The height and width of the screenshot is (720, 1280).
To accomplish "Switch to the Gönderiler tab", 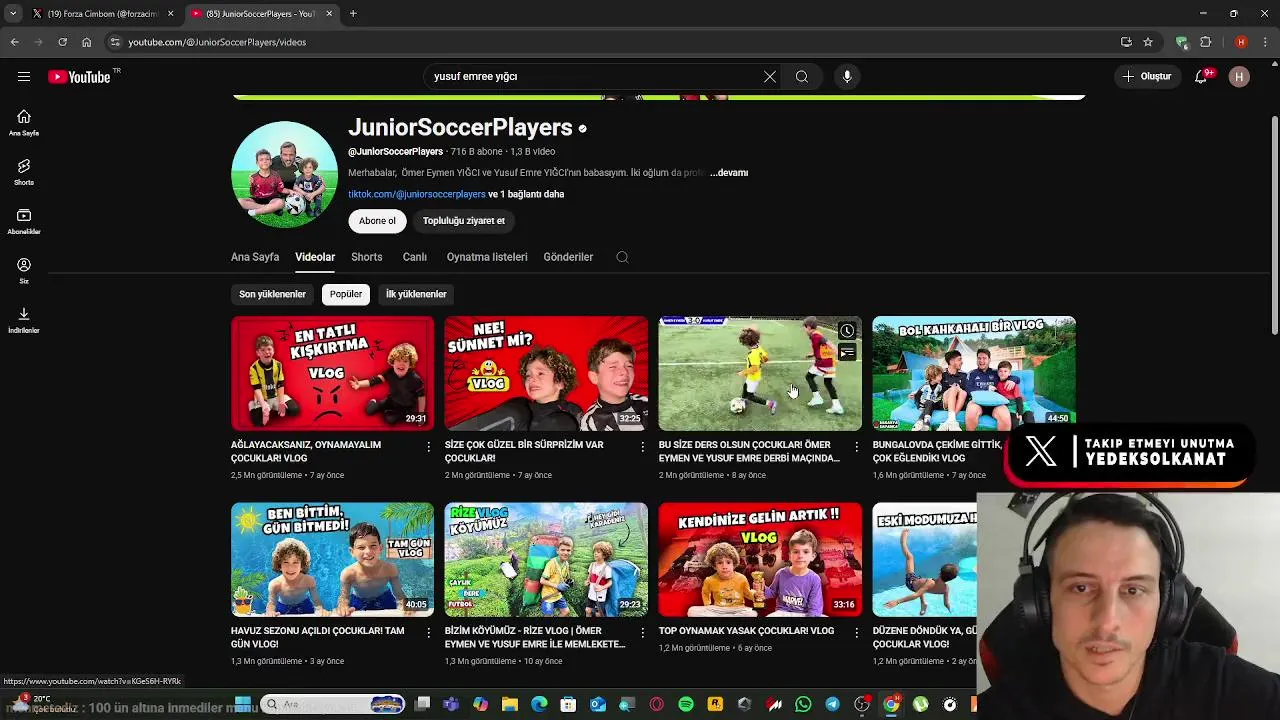I will point(568,257).
